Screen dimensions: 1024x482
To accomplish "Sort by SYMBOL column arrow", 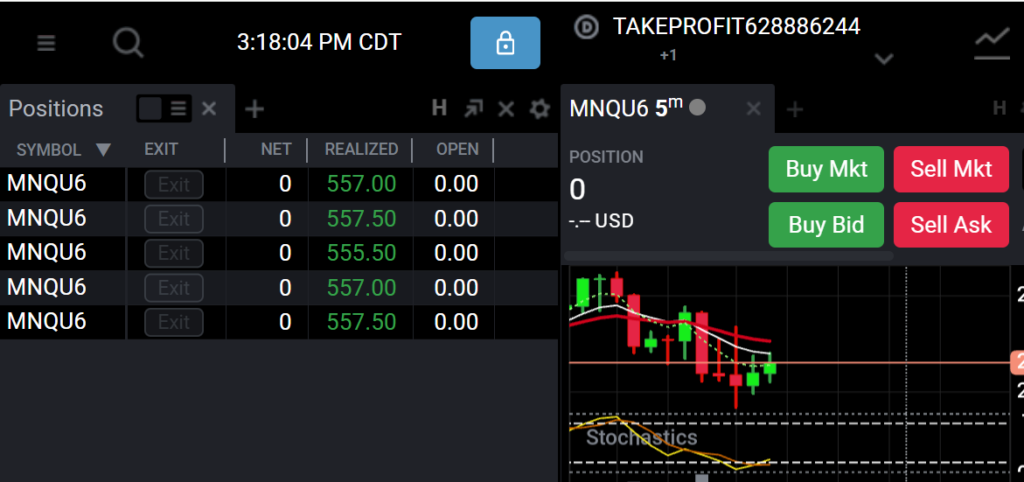I will (103, 150).
